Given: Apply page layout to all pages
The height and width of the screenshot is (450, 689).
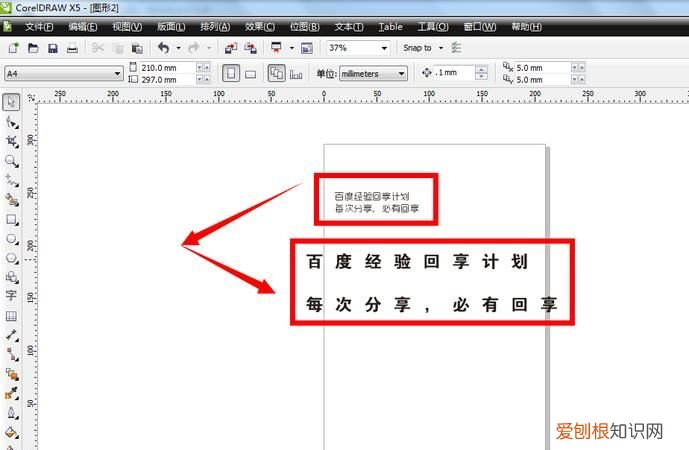Looking at the screenshot, I should click(x=276, y=73).
